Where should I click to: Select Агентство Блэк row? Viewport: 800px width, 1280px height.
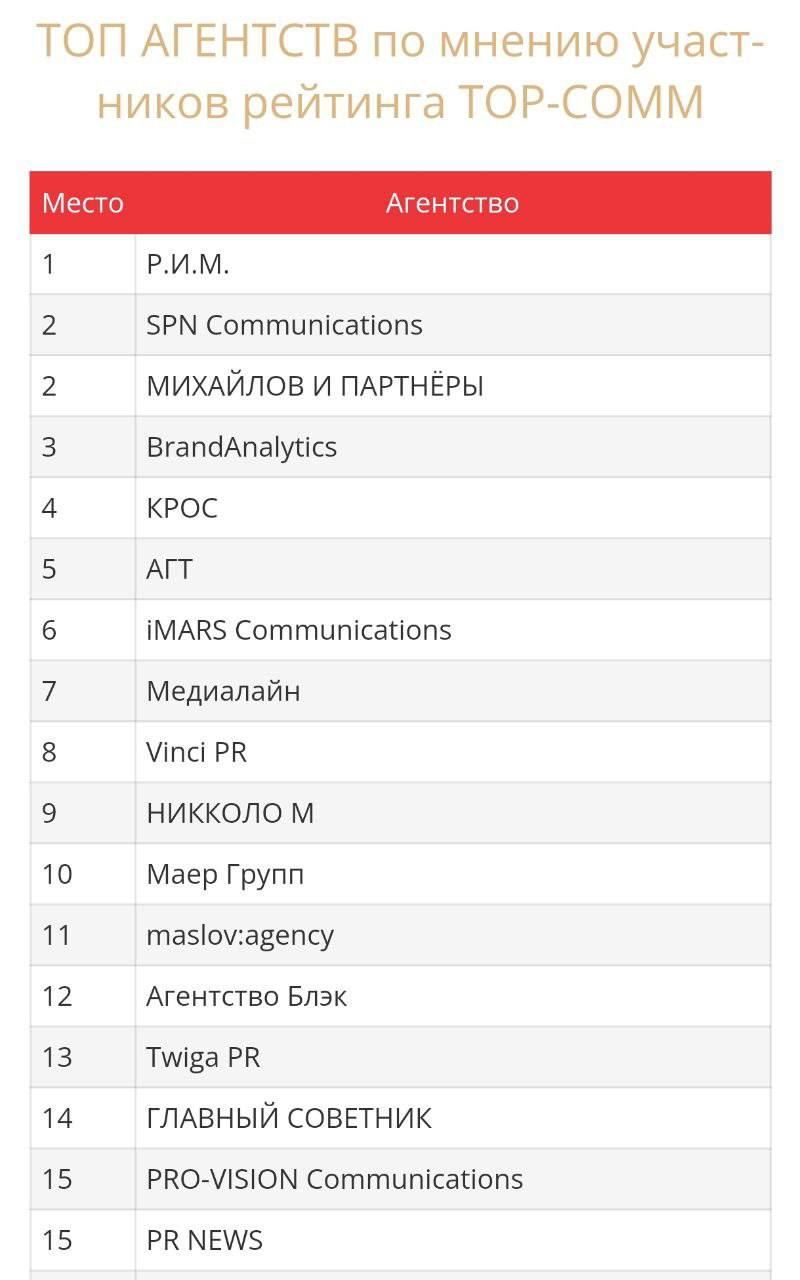click(246, 996)
